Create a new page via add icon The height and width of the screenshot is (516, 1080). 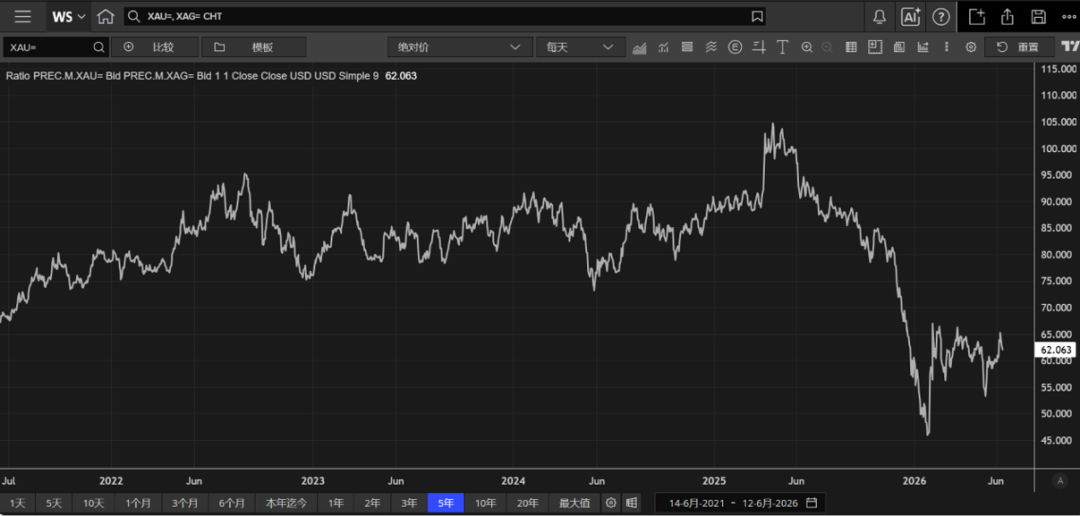[976, 17]
